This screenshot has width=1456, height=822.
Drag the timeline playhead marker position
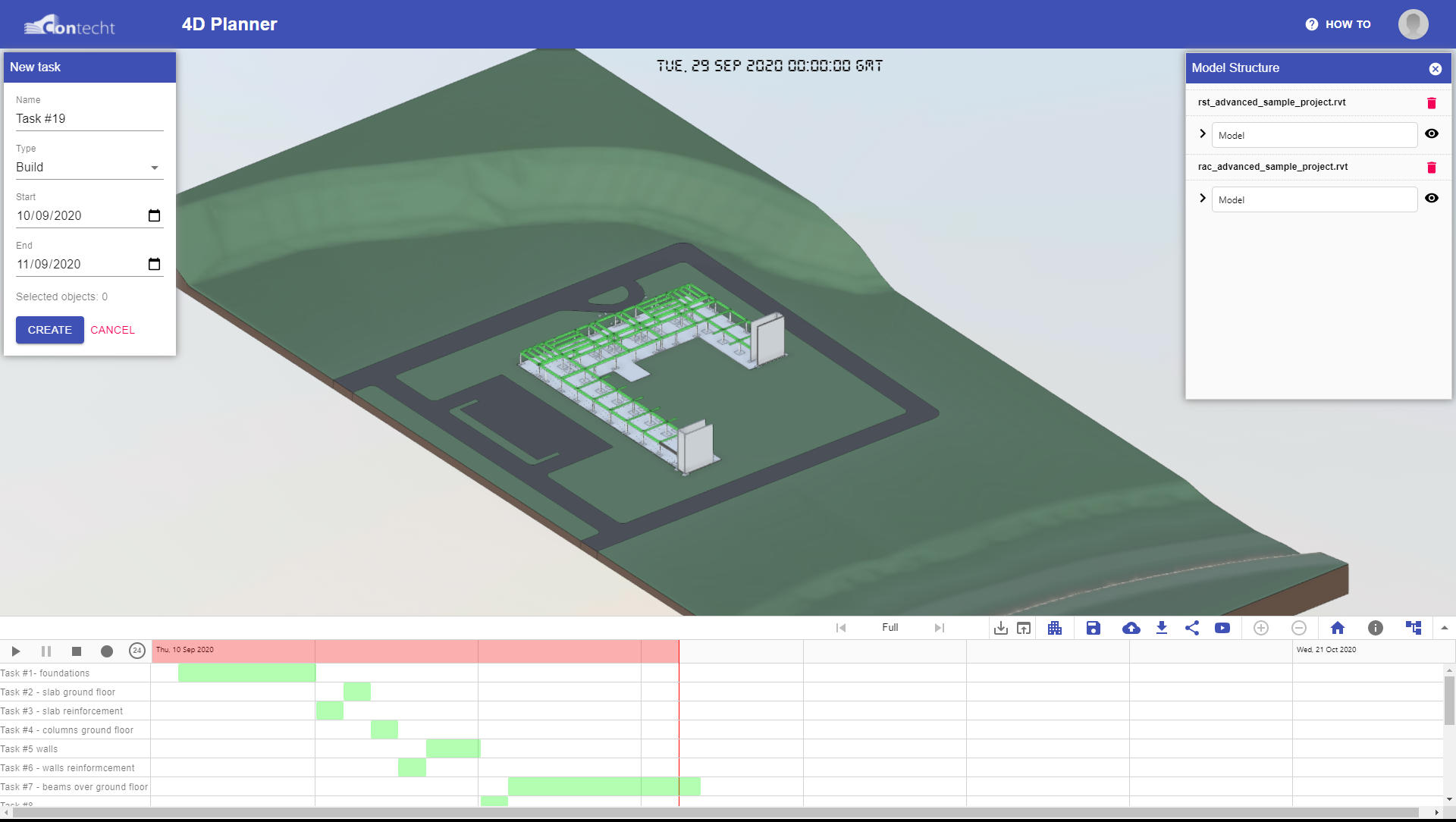point(679,651)
